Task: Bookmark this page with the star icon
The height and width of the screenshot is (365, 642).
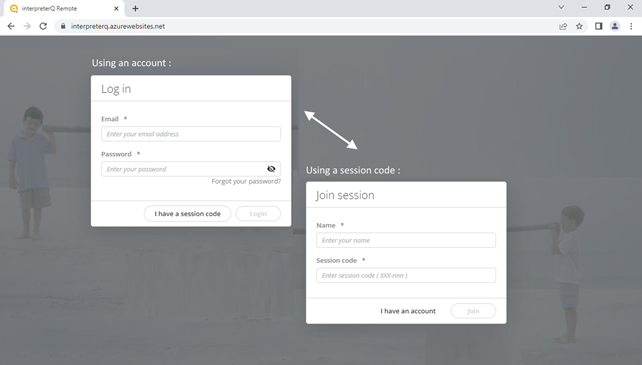Action: (x=579, y=26)
